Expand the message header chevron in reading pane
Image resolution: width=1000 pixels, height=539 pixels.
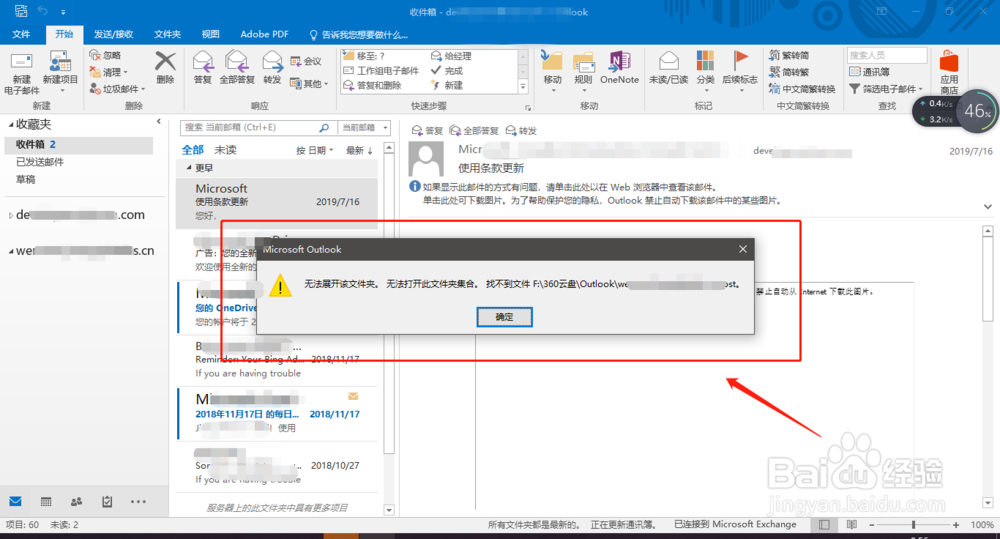coord(987,207)
